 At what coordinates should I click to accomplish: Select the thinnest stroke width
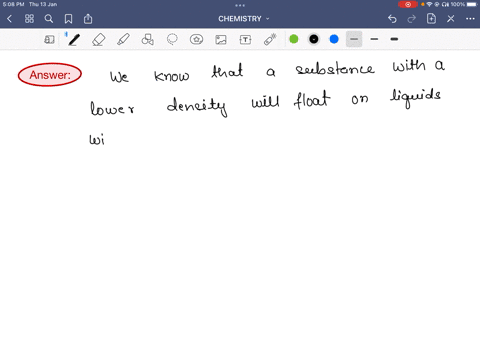(354, 39)
